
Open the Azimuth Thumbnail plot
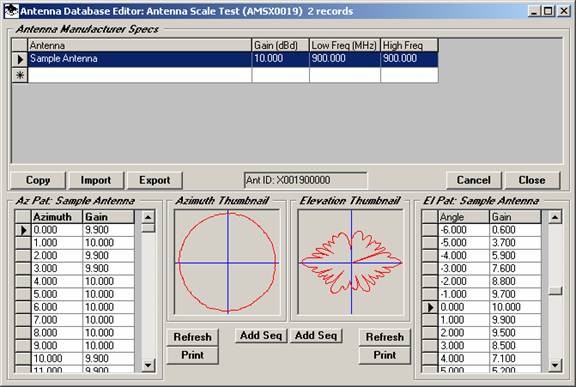[227, 262]
